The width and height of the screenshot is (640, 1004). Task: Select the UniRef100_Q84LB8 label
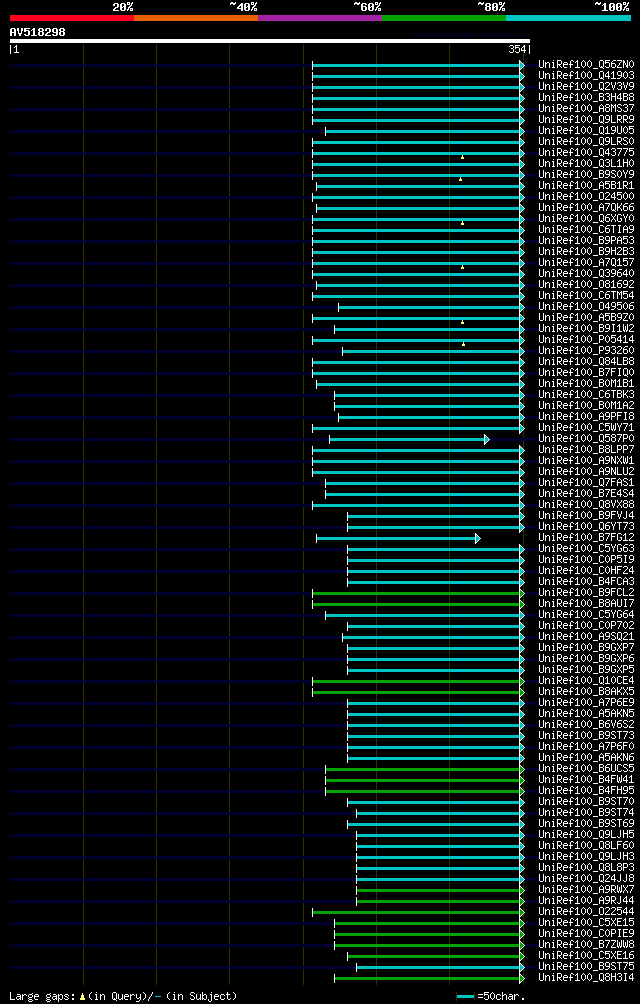click(x=586, y=361)
